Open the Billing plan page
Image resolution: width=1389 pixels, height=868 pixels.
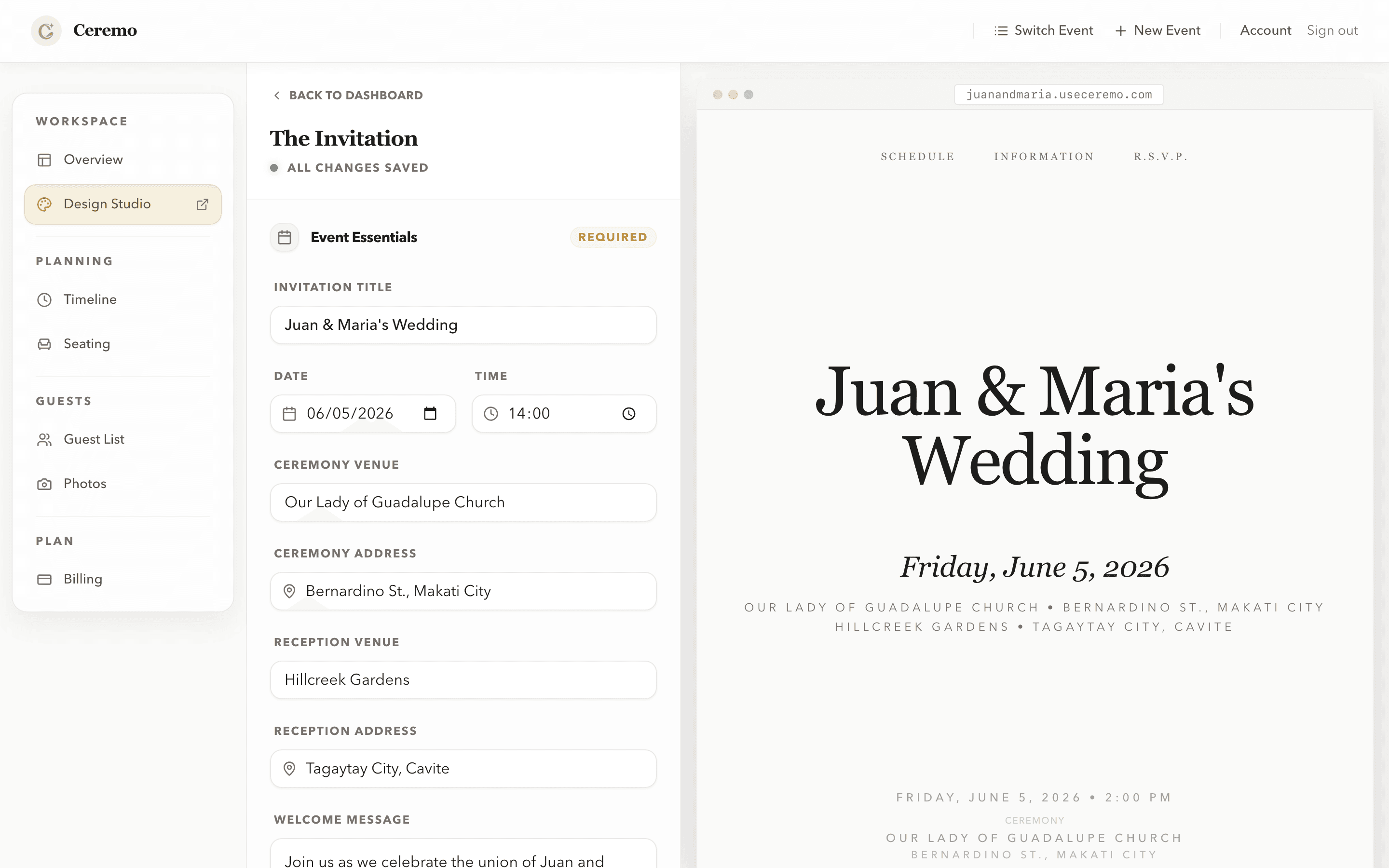pyautogui.click(x=123, y=579)
